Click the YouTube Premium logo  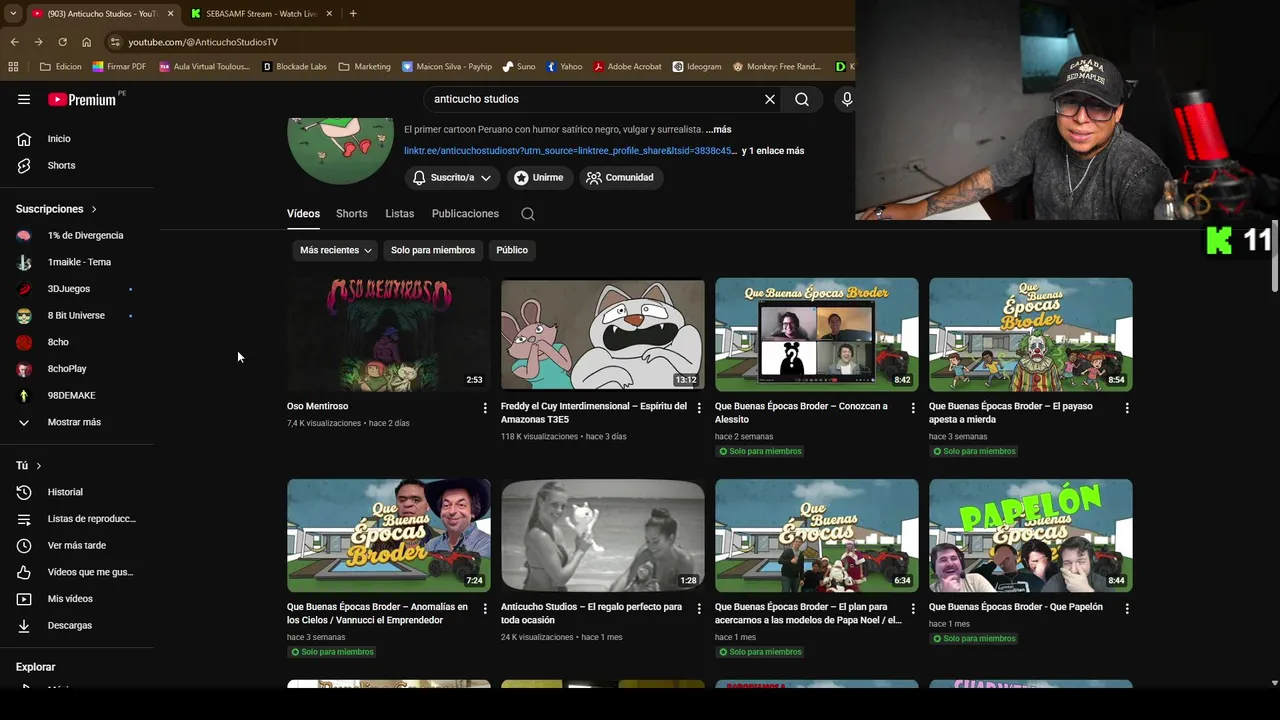tap(82, 99)
